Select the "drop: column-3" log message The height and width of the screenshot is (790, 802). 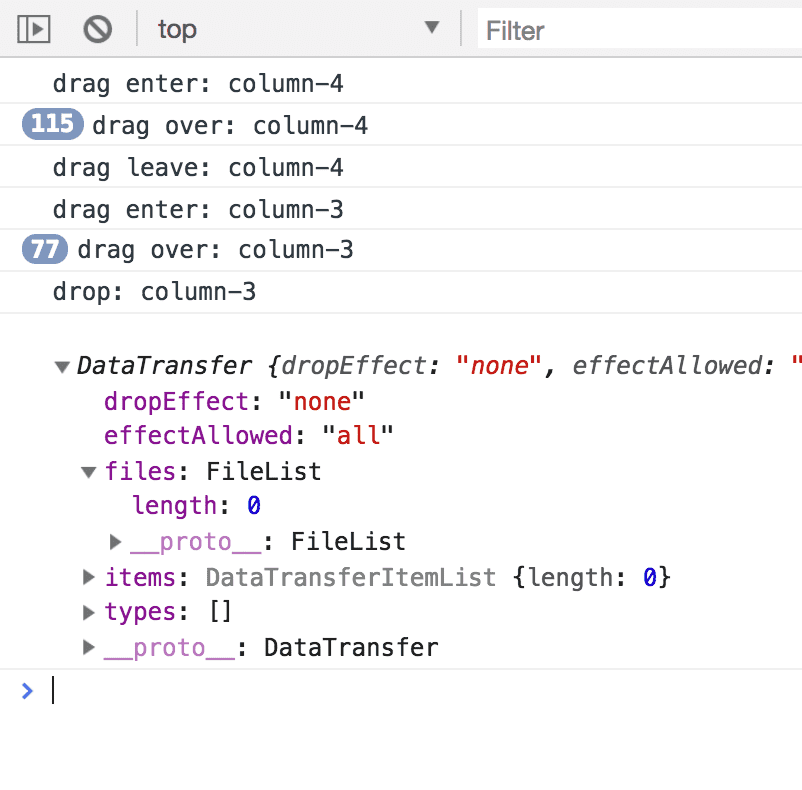coord(154,292)
